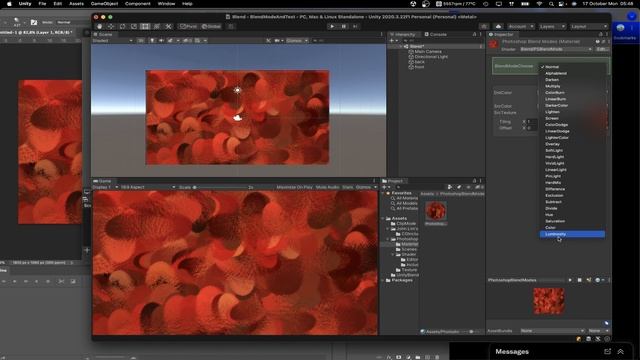Select Main Camera in Hierarchy
This screenshot has width=640, height=360.
(x=428, y=51)
